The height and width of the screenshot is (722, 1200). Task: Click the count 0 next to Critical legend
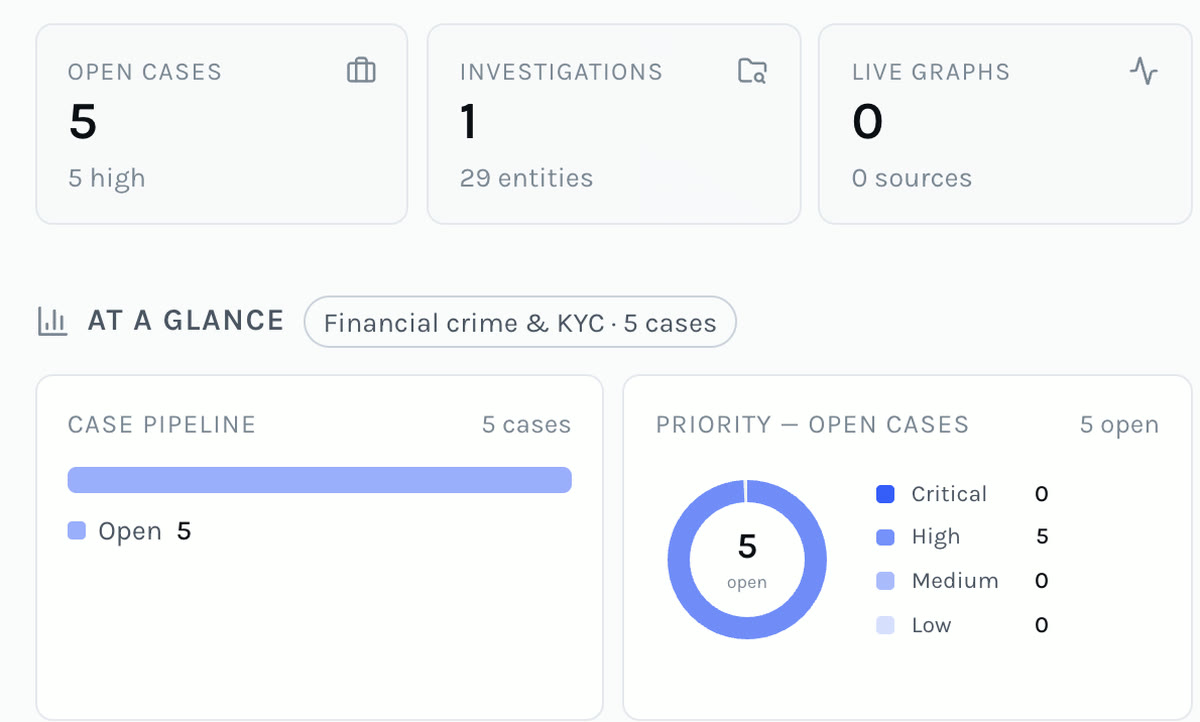[1042, 494]
